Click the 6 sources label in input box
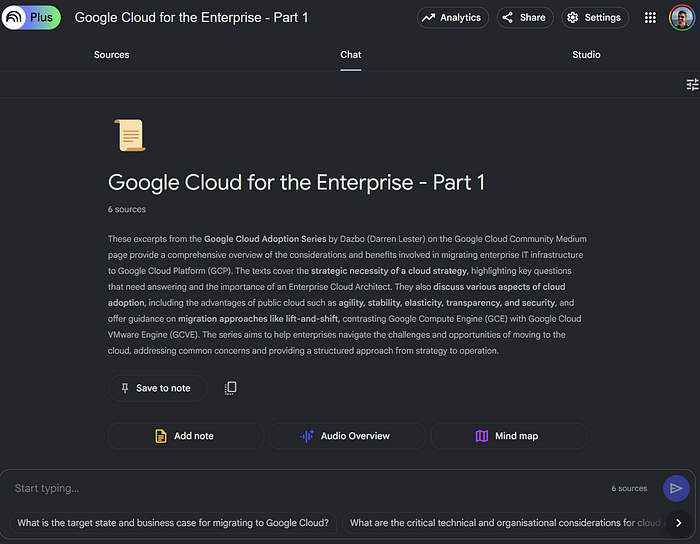This screenshot has width=700, height=544. pos(629,488)
